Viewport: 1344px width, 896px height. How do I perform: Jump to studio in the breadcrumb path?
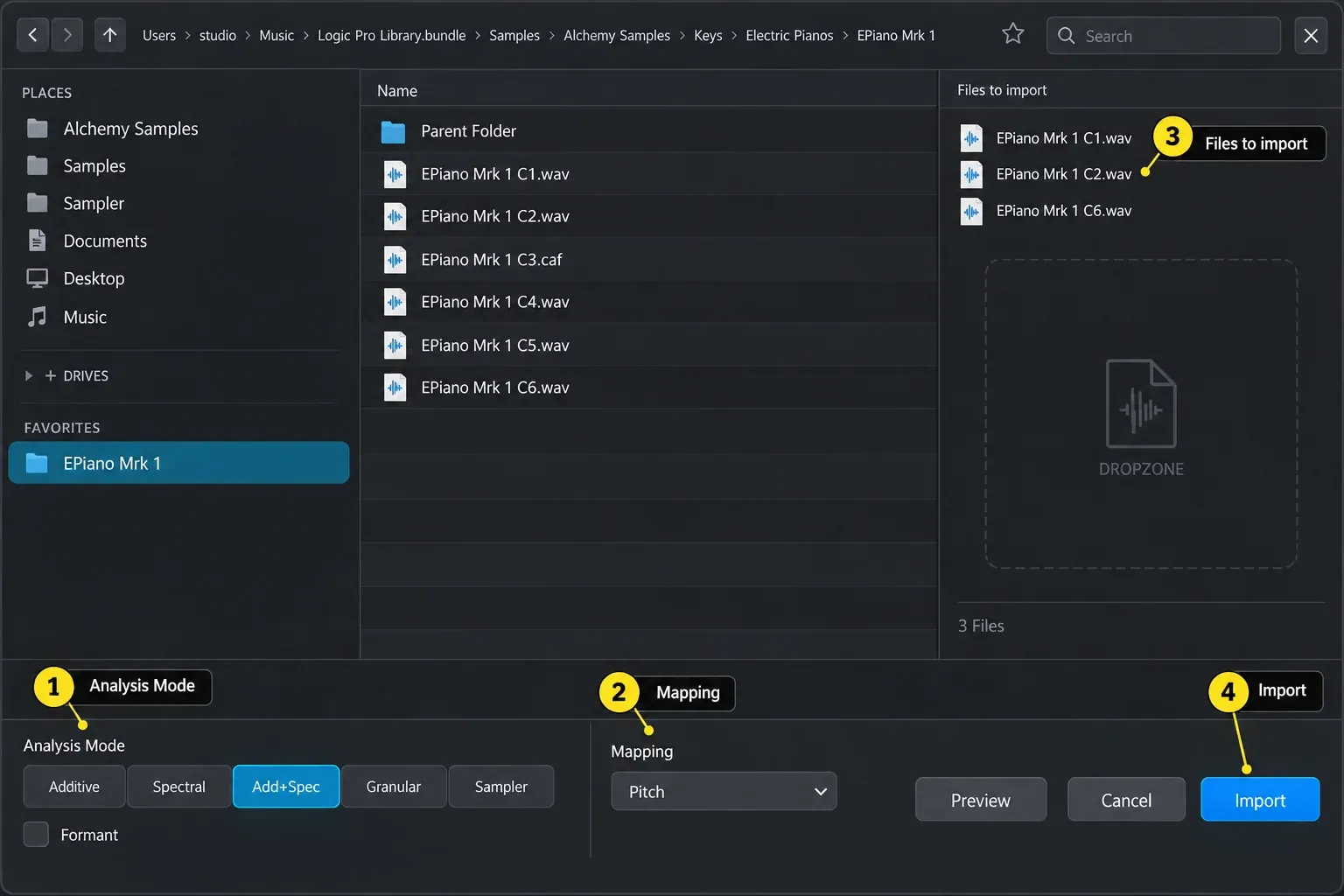(218, 36)
